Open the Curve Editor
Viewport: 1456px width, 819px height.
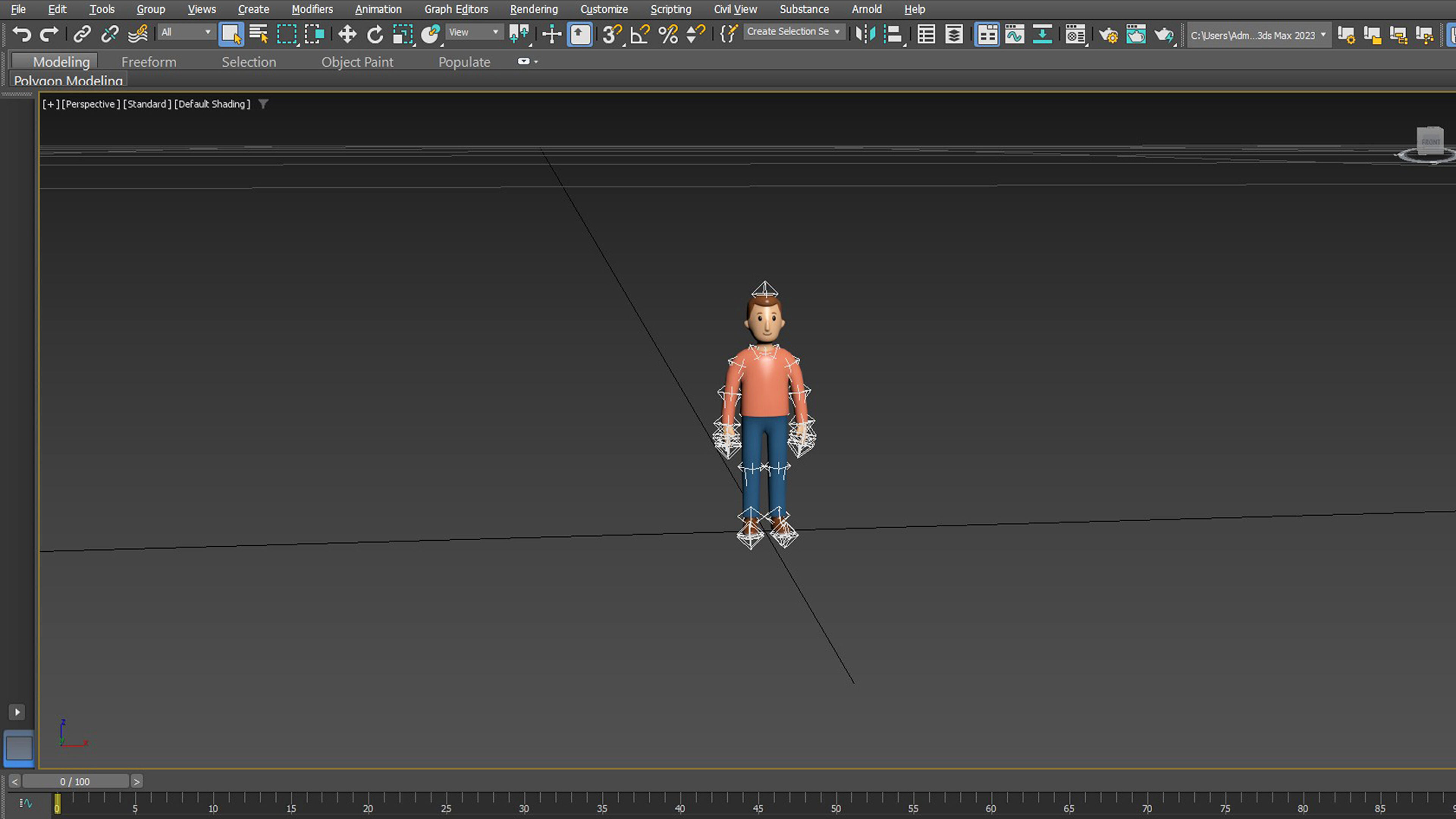pyautogui.click(x=1015, y=35)
